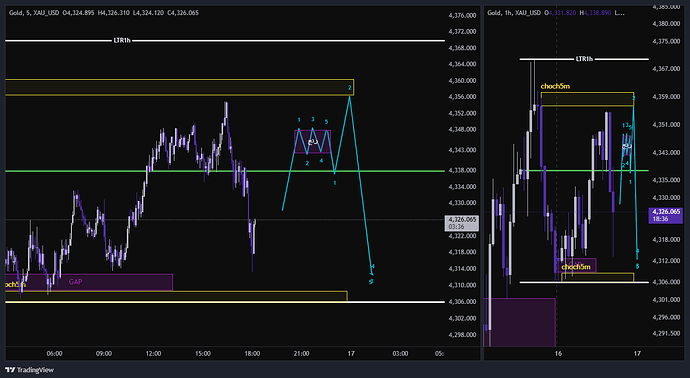
Task: Click 4,356.000 on the 5-minute price axis
Action: tap(462, 97)
